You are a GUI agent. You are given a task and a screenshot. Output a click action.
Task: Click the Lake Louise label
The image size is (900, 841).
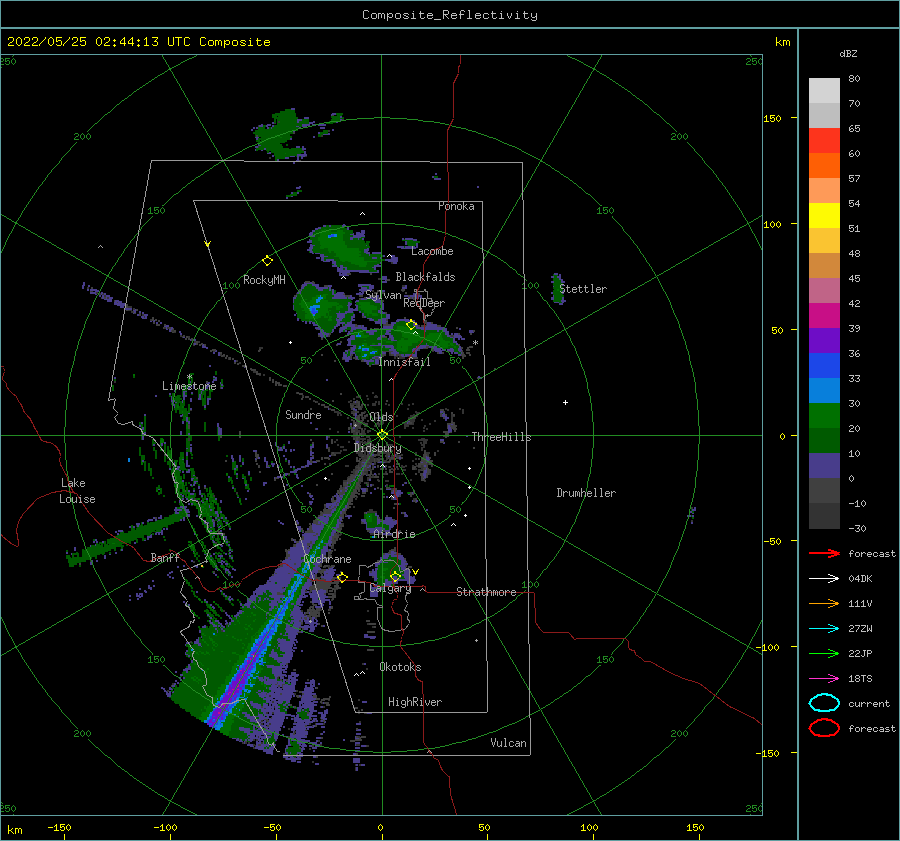pyautogui.click(x=77, y=491)
